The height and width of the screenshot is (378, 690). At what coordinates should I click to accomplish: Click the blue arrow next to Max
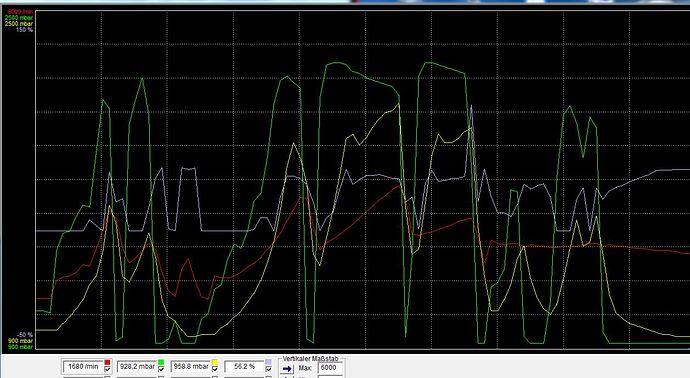287,368
